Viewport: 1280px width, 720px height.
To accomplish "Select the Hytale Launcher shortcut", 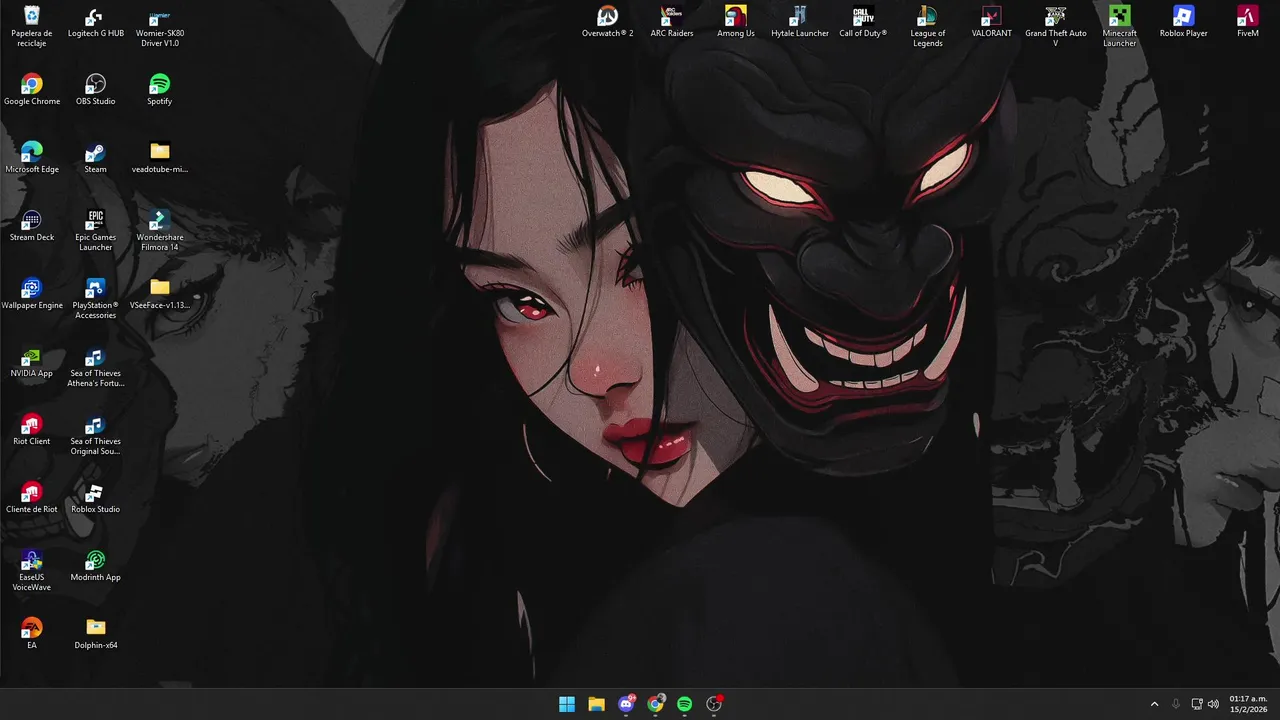I will [800, 22].
